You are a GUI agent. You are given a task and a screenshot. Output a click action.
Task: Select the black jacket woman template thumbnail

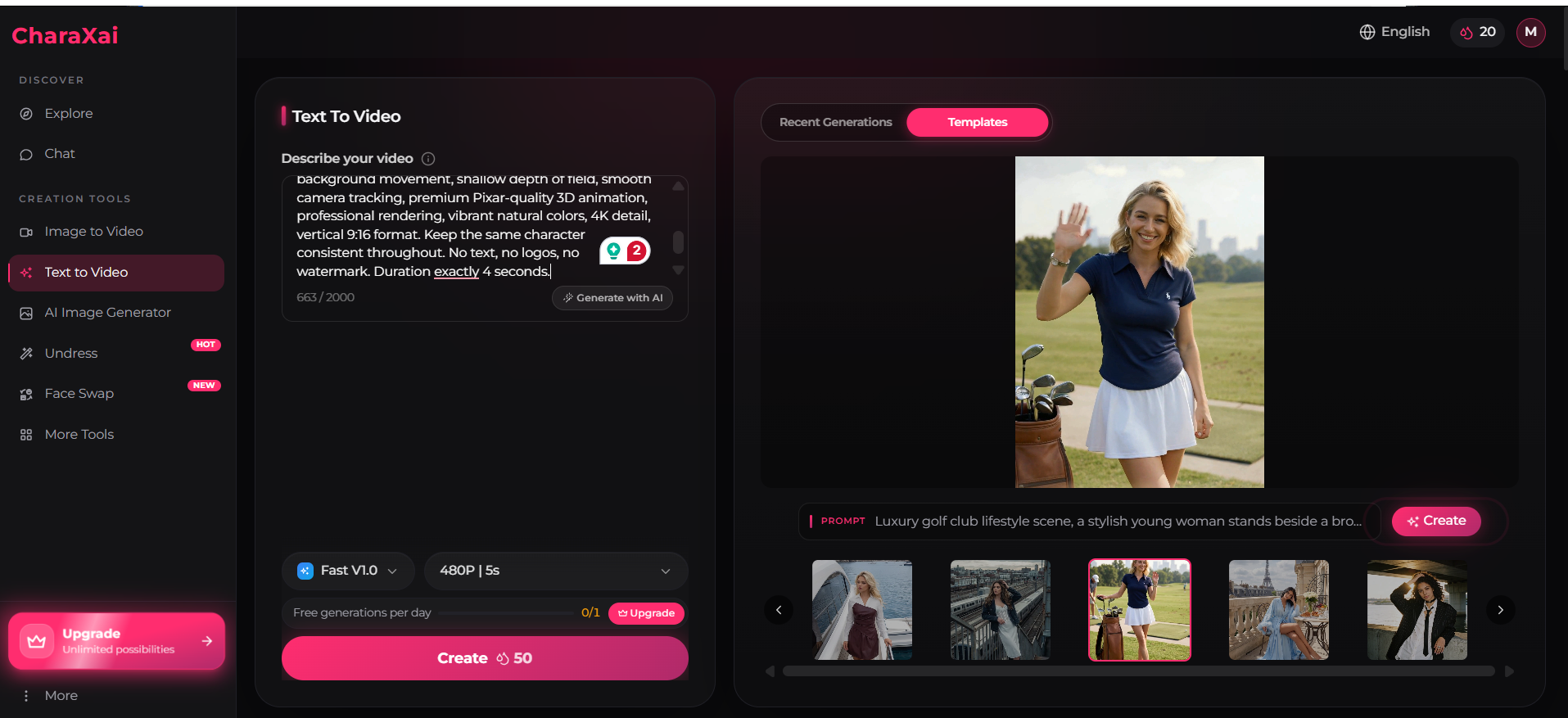pyautogui.click(x=1417, y=610)
